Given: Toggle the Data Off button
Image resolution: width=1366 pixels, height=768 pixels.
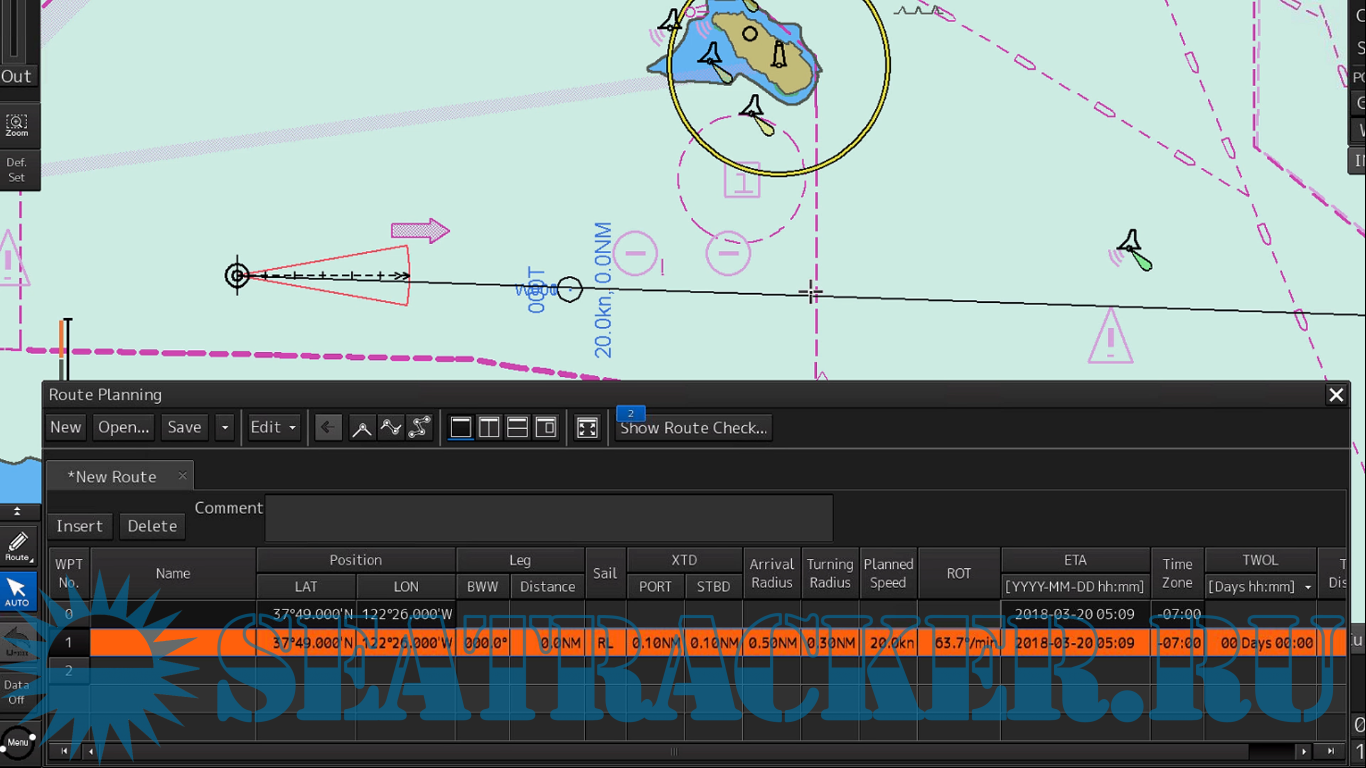Looking at the screenshot, I should point(17,692).
